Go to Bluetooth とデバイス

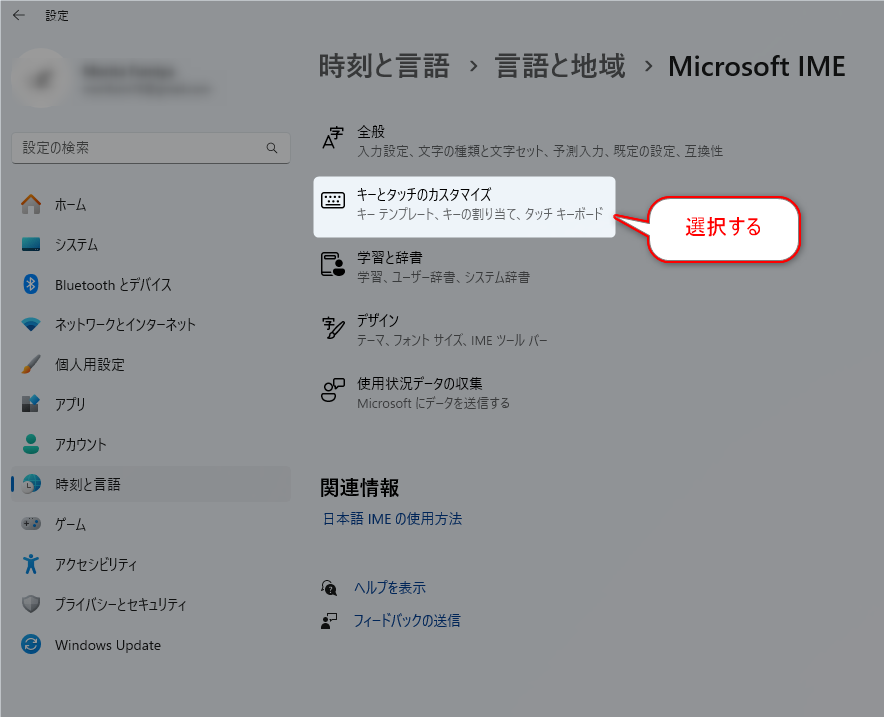tap(151, 284)
